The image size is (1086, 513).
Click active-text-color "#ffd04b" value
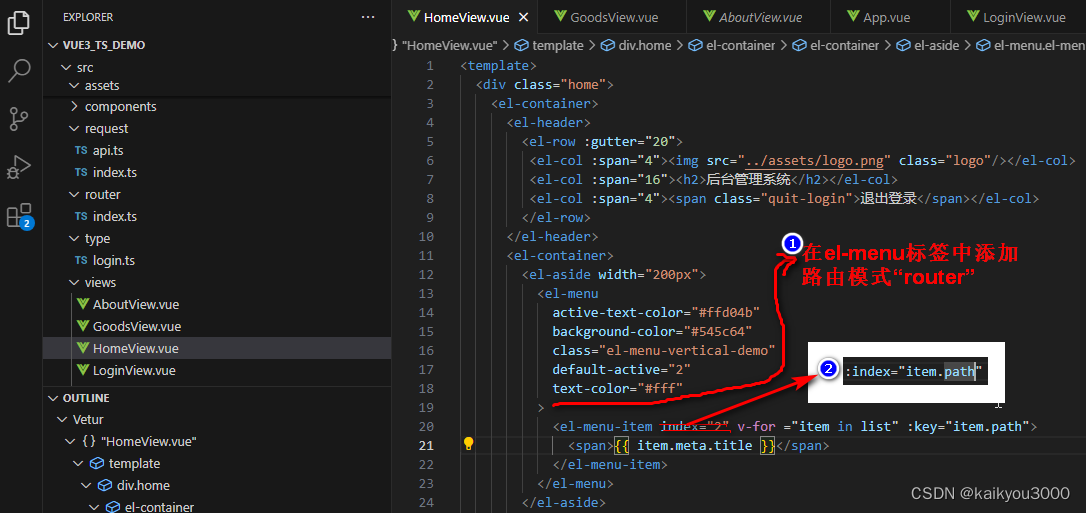(726, 312)
